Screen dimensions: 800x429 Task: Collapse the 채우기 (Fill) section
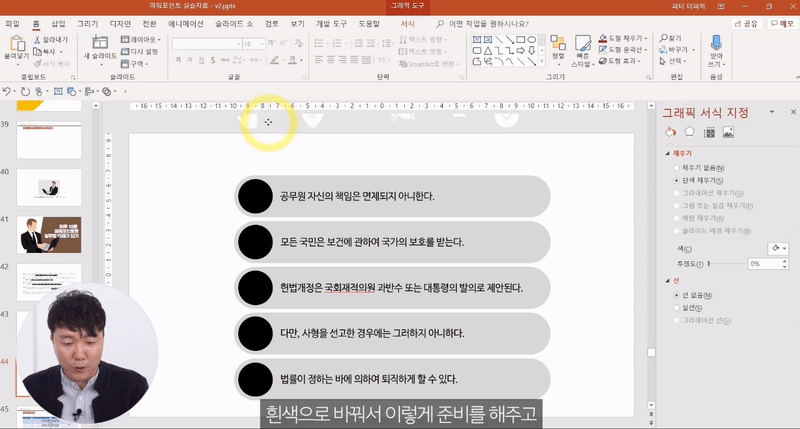[x=667, y=154]
